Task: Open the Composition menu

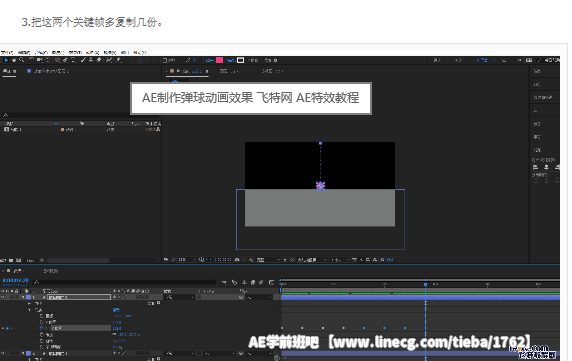Action: (41, 53)
